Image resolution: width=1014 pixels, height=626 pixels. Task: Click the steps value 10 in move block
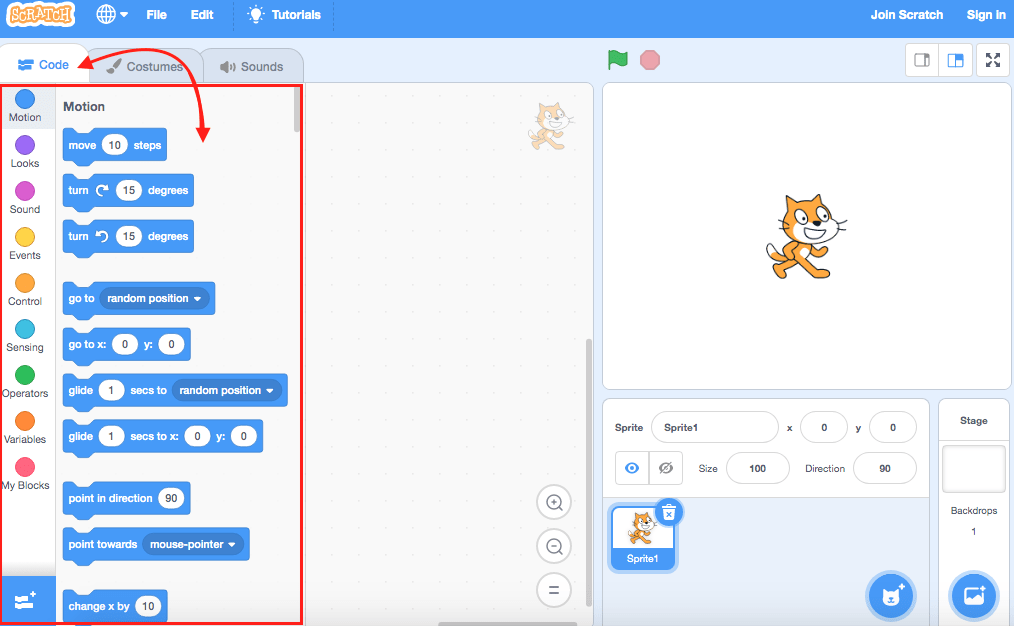pos(114,146)
